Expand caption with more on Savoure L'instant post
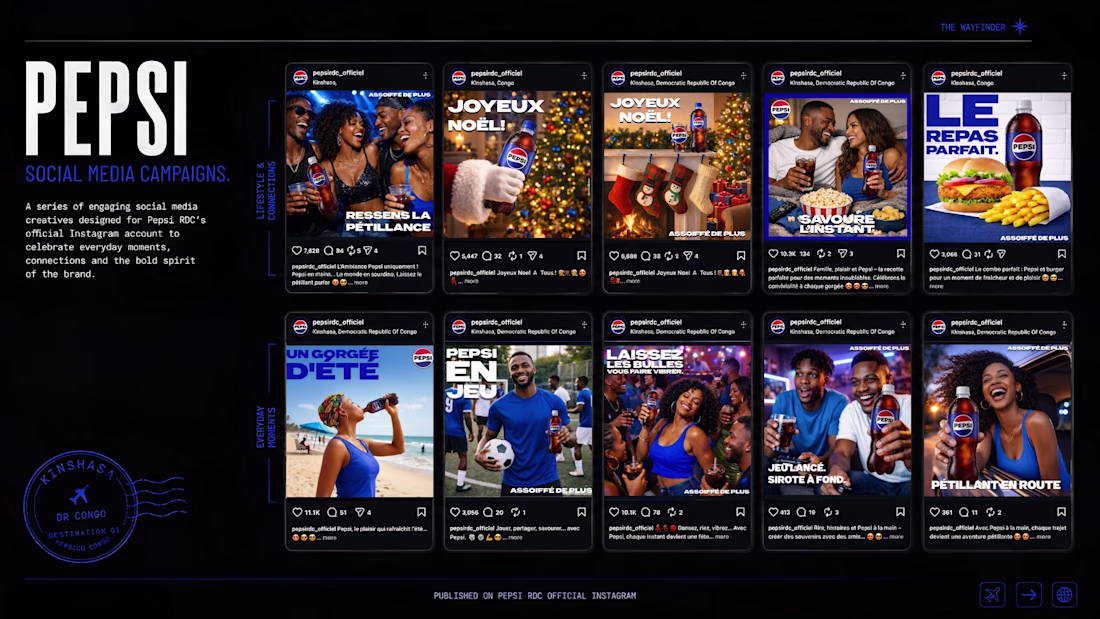The width and height of the screenshot is (1100, 619). (x=882, y=286)
